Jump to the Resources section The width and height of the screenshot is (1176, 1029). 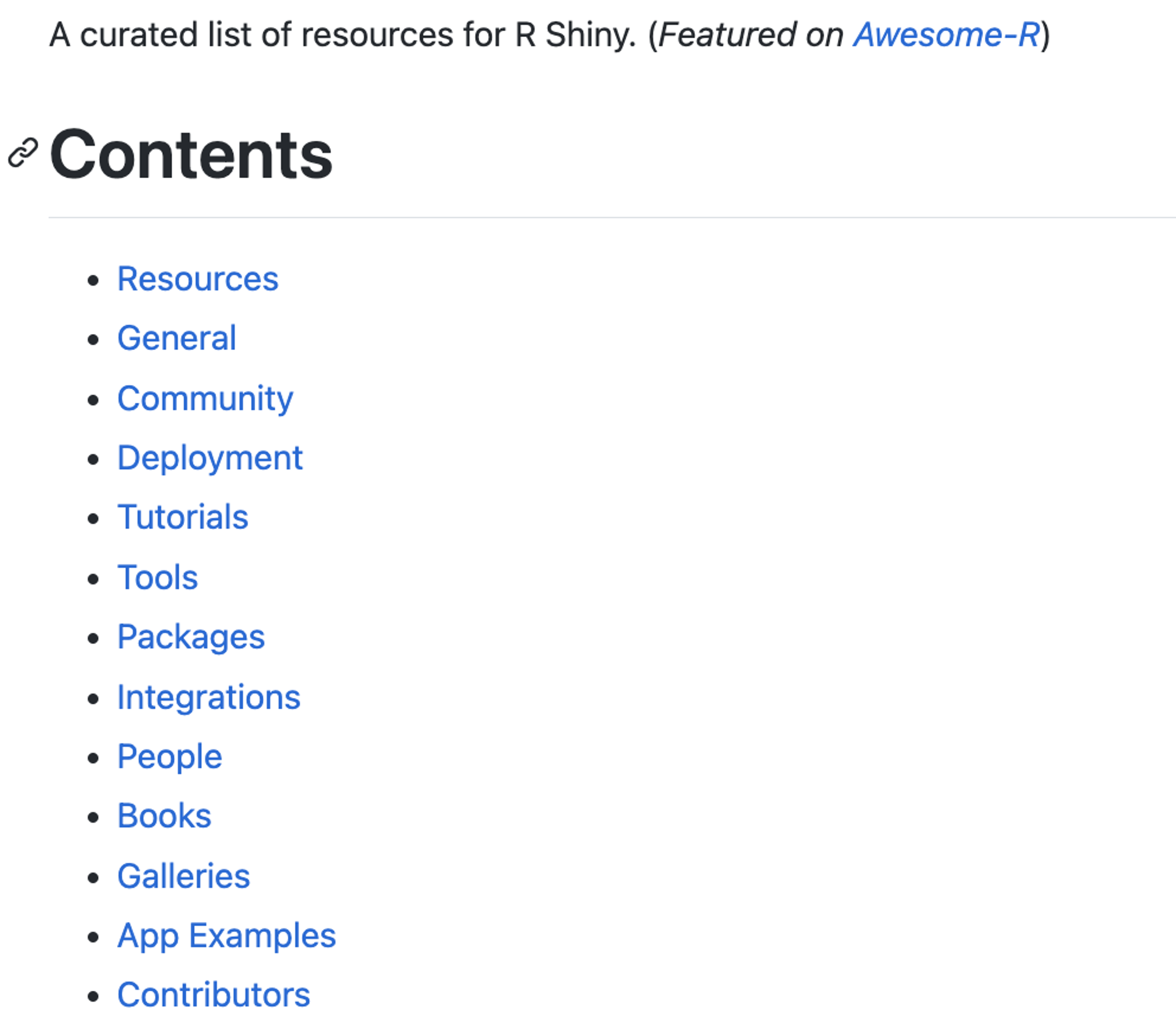click(198, 279)
